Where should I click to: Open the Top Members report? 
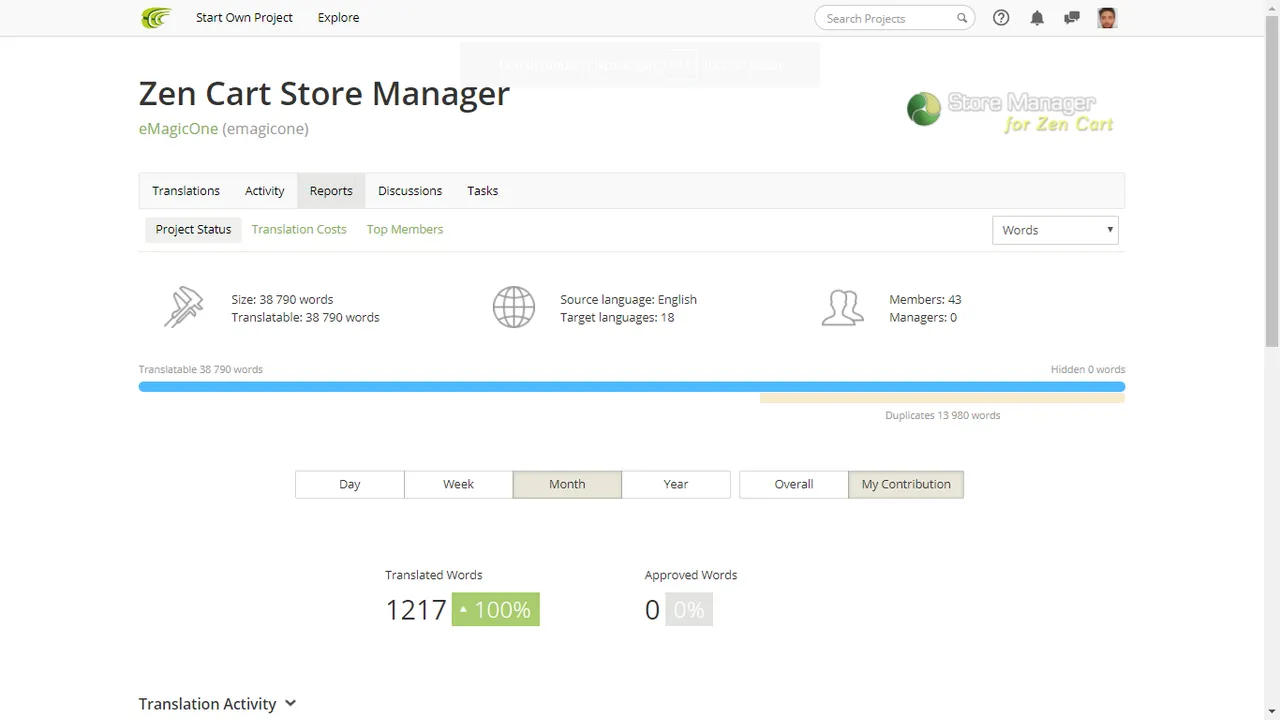pyautogui.click(x=405, y=229)
